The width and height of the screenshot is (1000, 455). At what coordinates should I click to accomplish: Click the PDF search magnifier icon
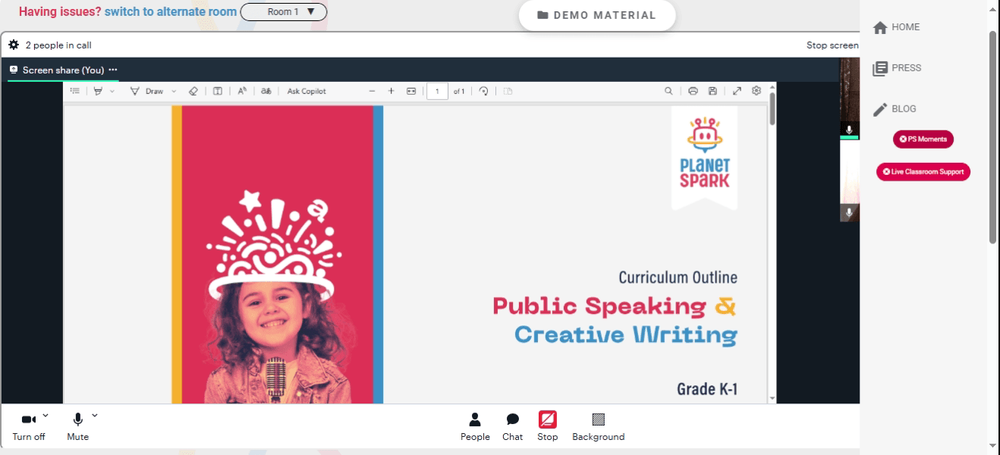(x=668, y=91)
